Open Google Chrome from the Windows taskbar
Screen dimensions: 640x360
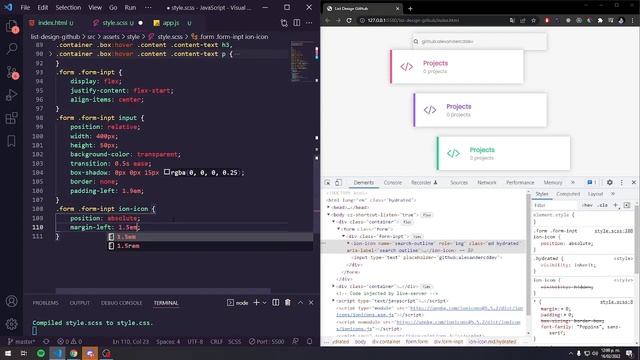[73, 353]
